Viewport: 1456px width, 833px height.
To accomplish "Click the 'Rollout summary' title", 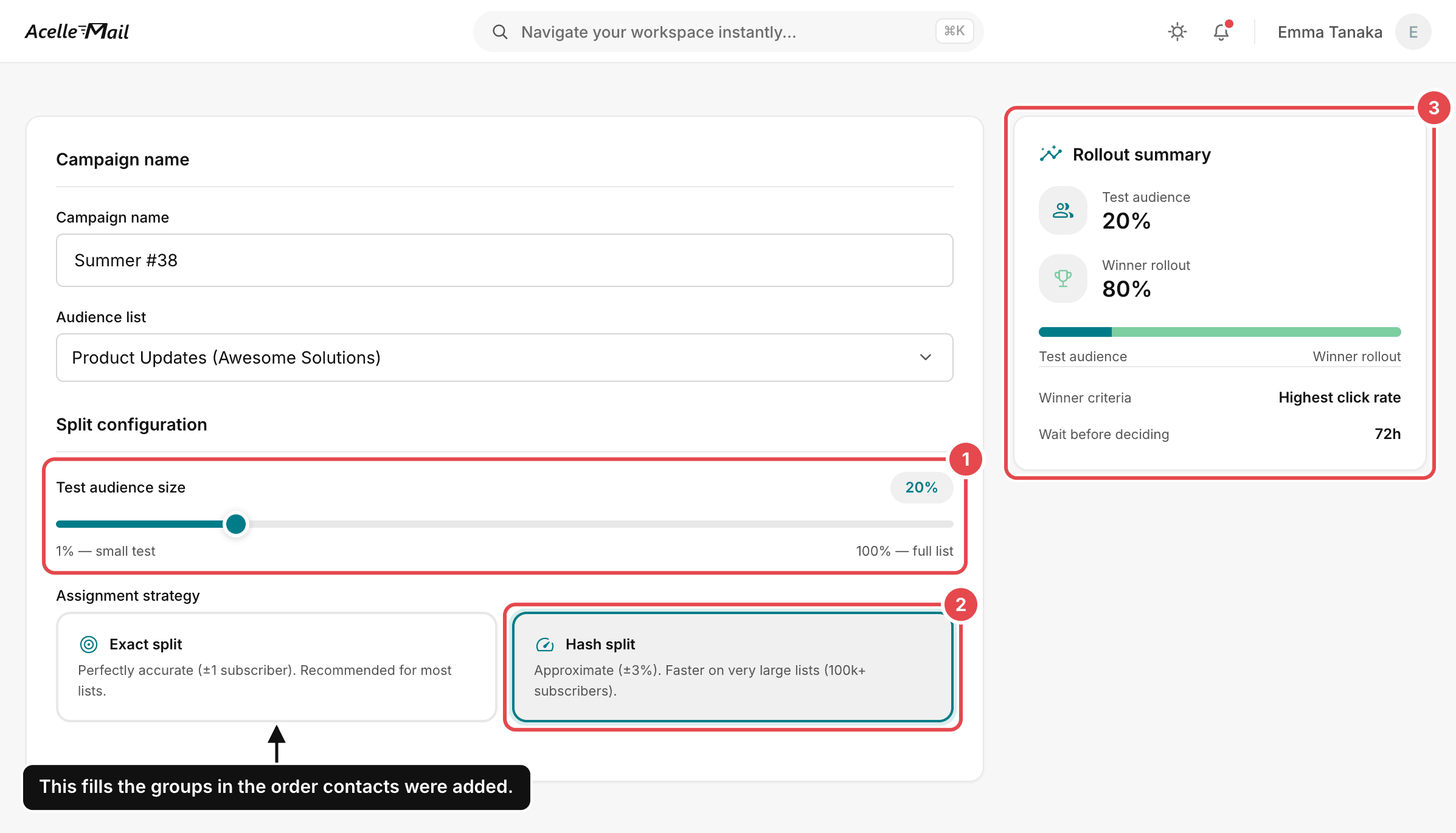I will click(x=1142, y=154).
